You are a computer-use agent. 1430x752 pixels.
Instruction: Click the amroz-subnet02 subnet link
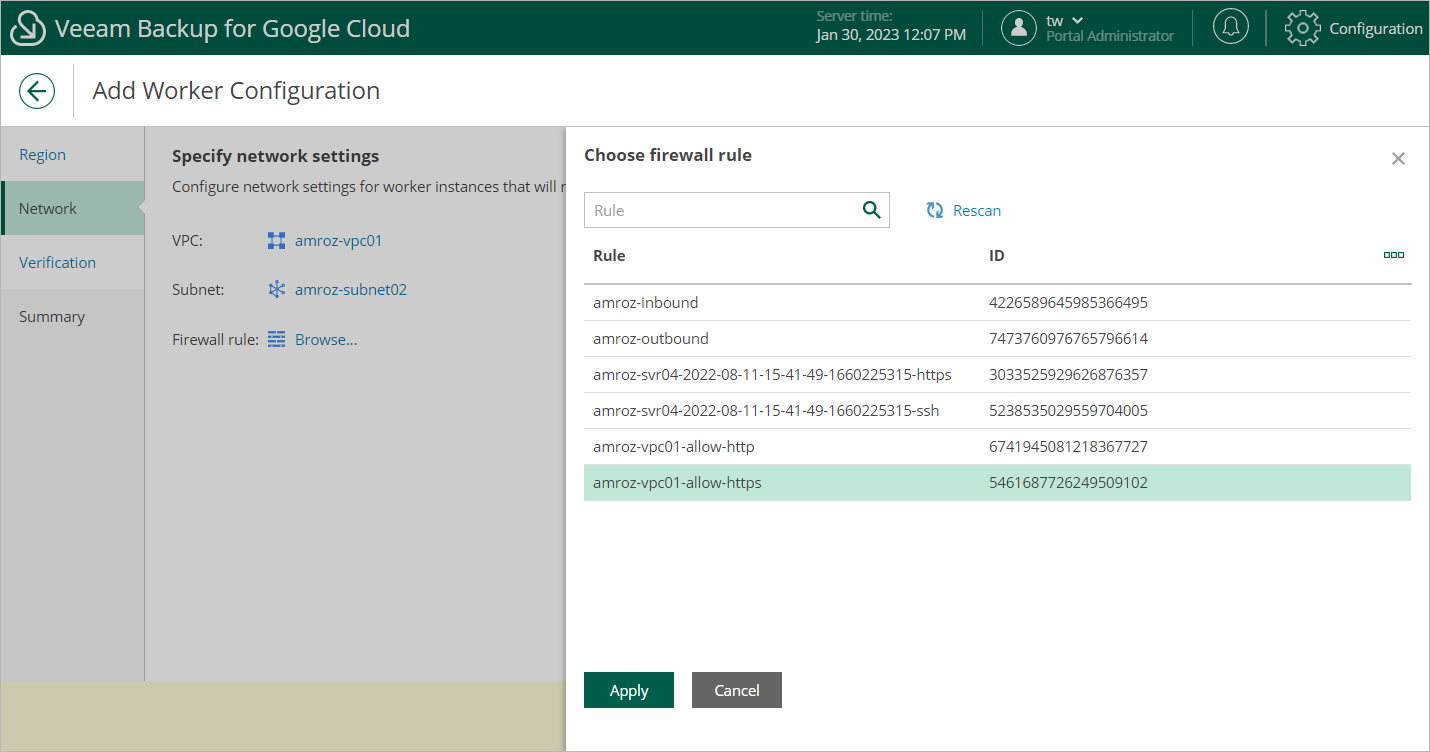tap(350, 290)
